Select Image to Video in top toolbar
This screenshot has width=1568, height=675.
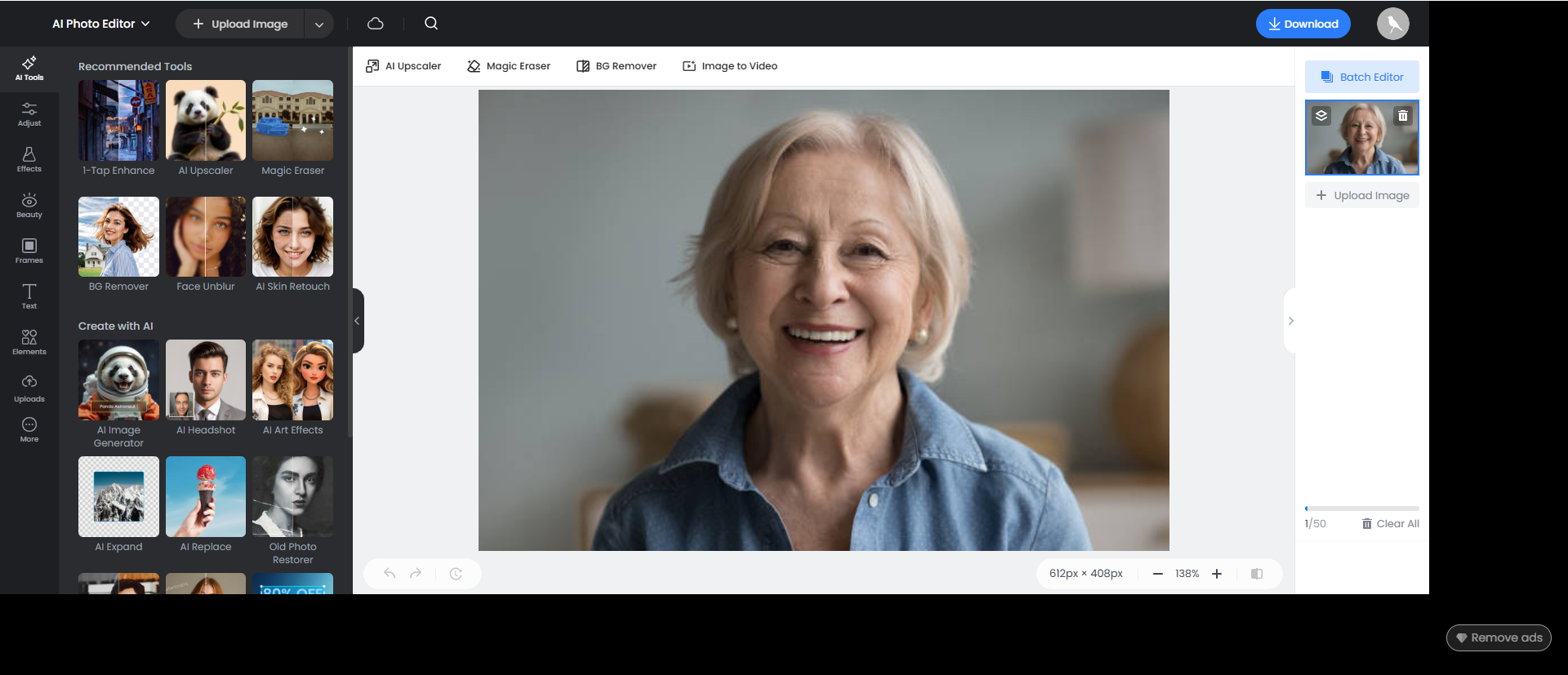pos(730,66)
